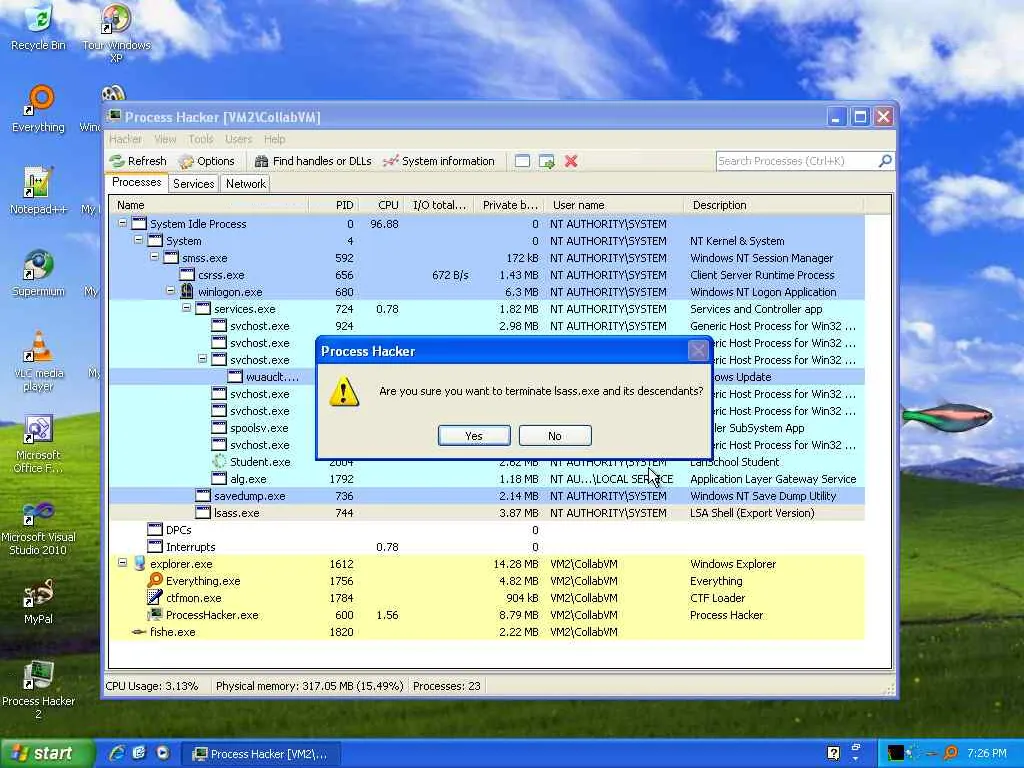
Task: Launch Internet Explorer from Quick Launch
Action: [x=117, y=754]
